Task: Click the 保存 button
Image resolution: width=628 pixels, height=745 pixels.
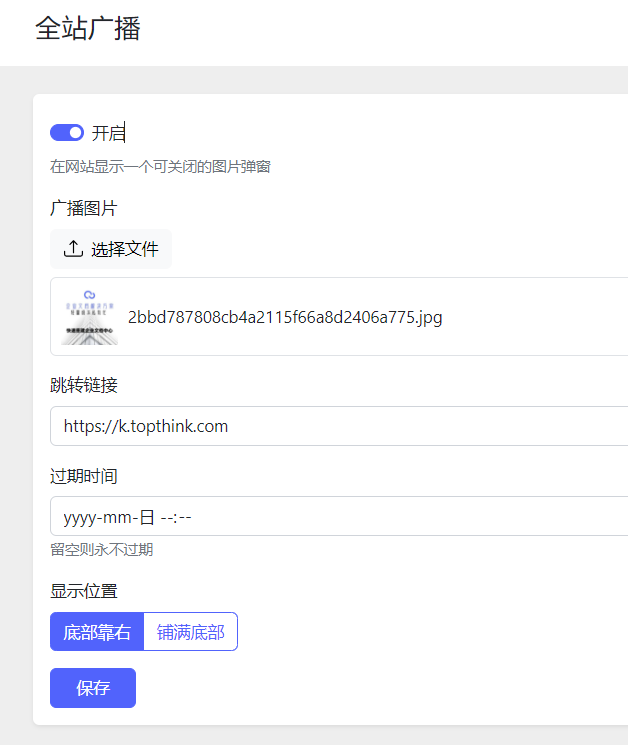Action: [x=93, y=688]
